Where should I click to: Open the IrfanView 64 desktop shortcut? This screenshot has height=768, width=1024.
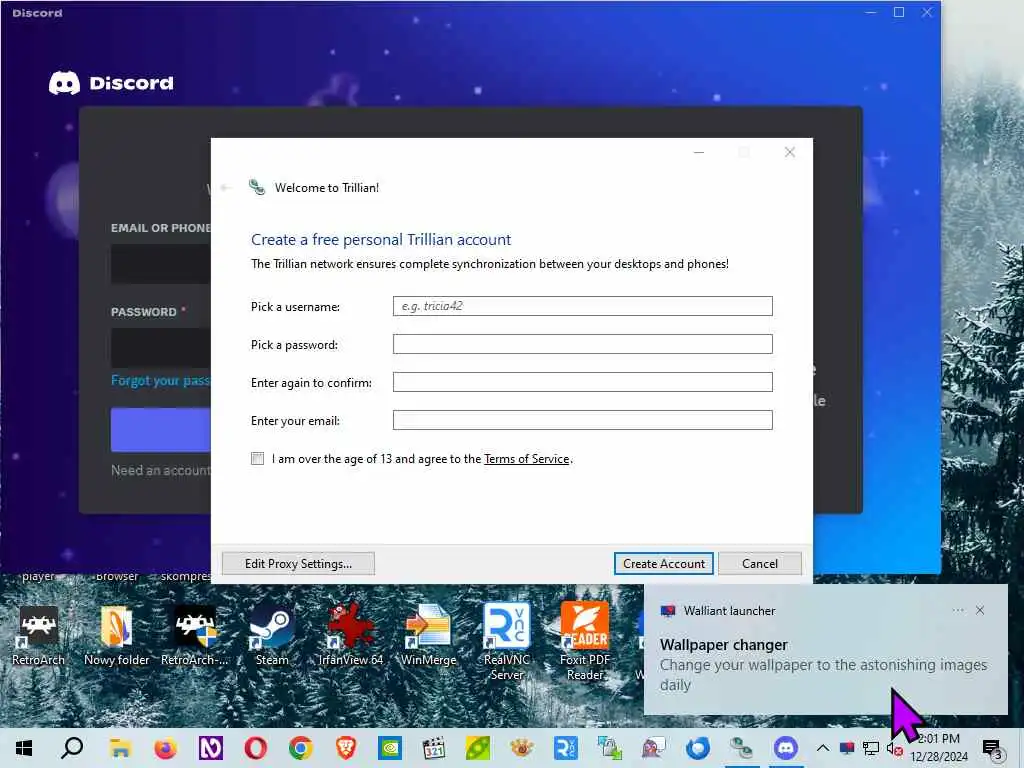pyautogui.click(x=351, y=635)
